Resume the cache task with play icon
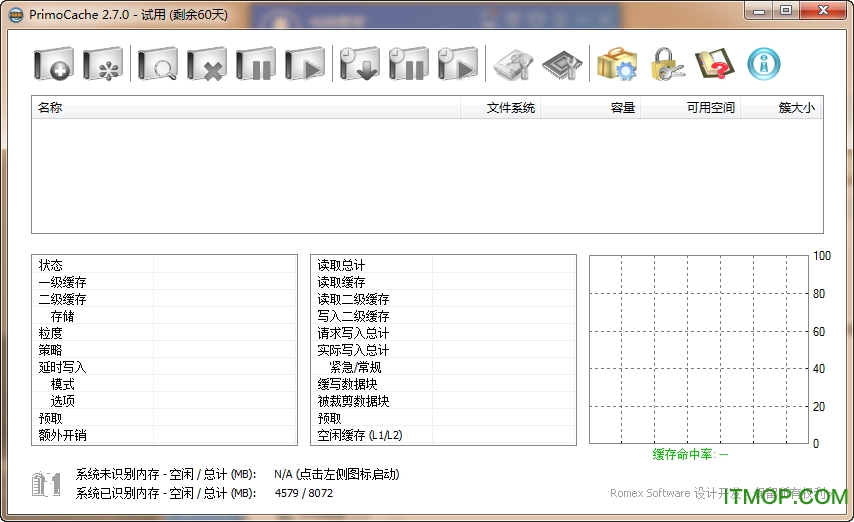The image size is (854, 522). click(x=304, y=64)
